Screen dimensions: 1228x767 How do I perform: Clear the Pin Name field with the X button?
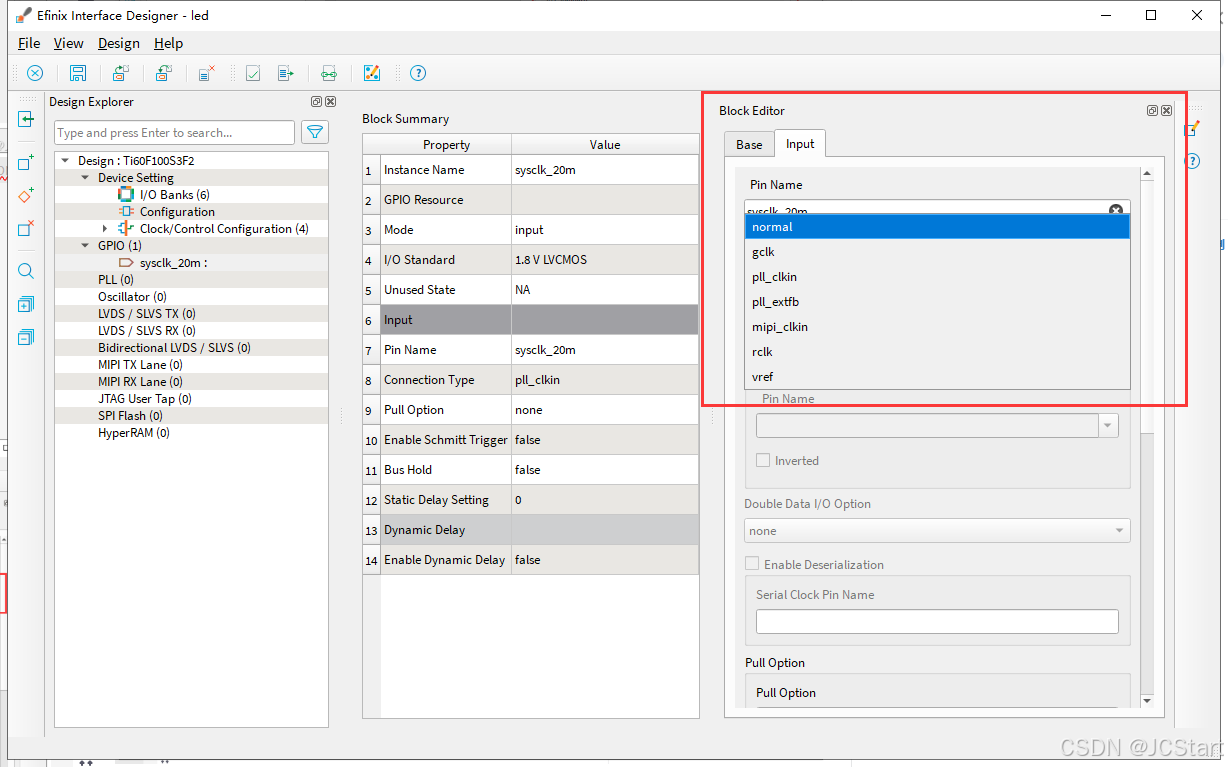coord(1116,210)
